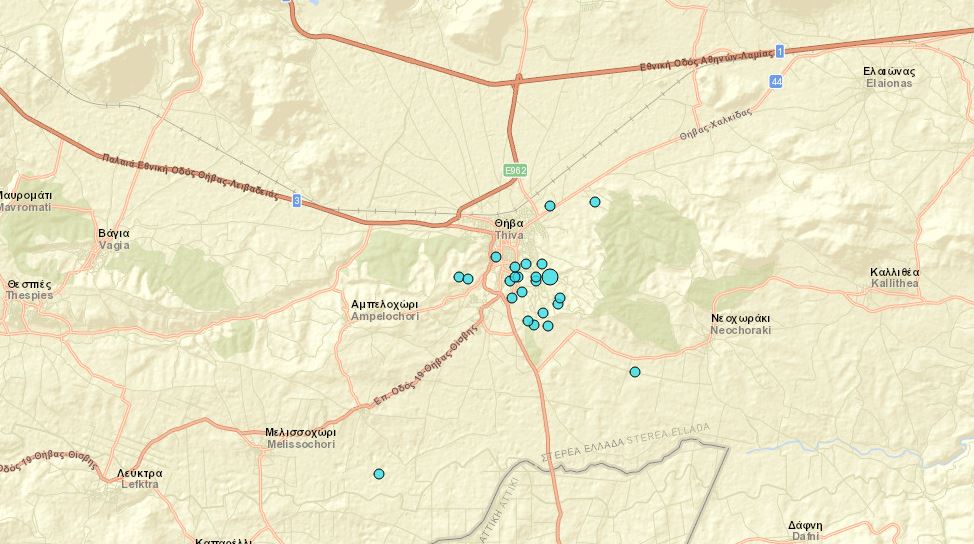Image resolution: width=974 pixels, height=544 pixels.
Task: Click the Kallithea village label
Action: (894, 278)
